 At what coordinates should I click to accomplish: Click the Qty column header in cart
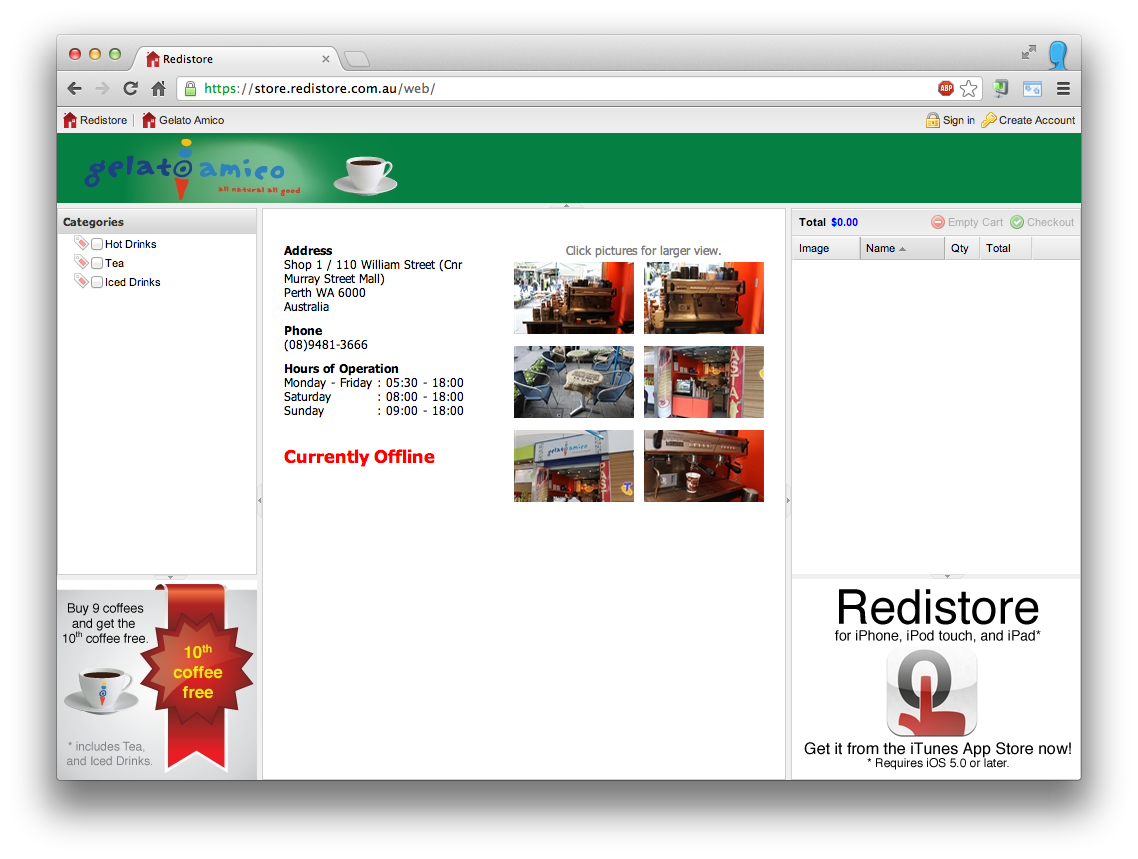(962, 248)
